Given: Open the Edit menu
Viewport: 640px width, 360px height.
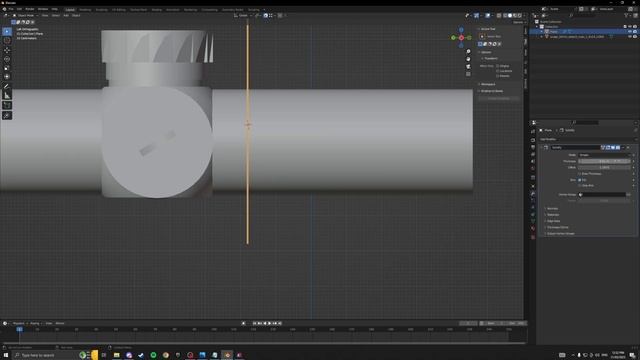Looking at the screenshot, I should coord(19,9).
